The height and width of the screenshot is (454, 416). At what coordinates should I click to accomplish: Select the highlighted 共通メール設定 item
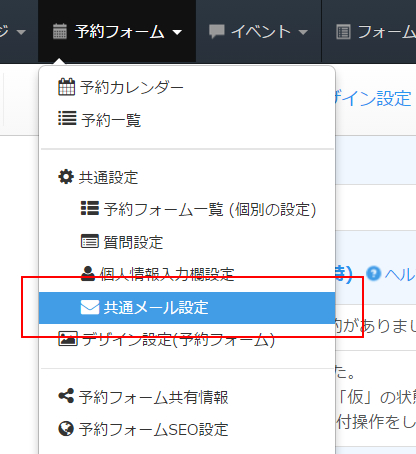point(187,308)
